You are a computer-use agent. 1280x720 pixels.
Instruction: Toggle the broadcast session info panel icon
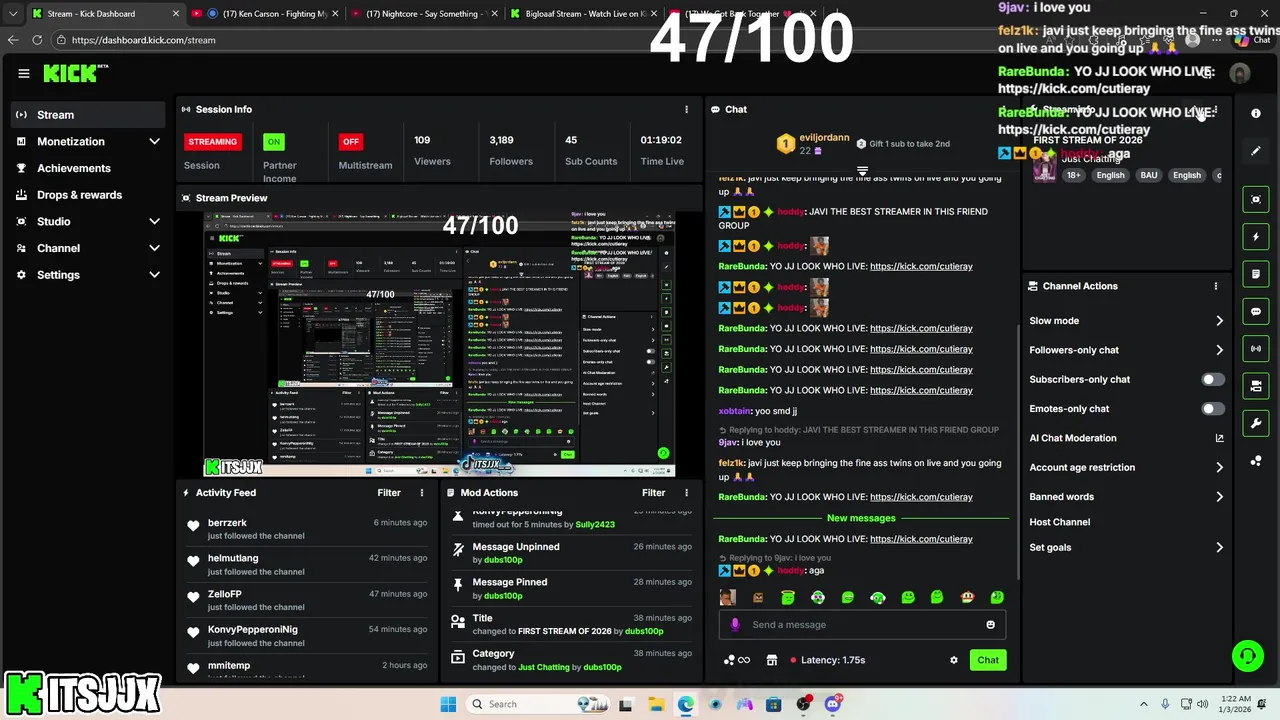(1256, 348)
